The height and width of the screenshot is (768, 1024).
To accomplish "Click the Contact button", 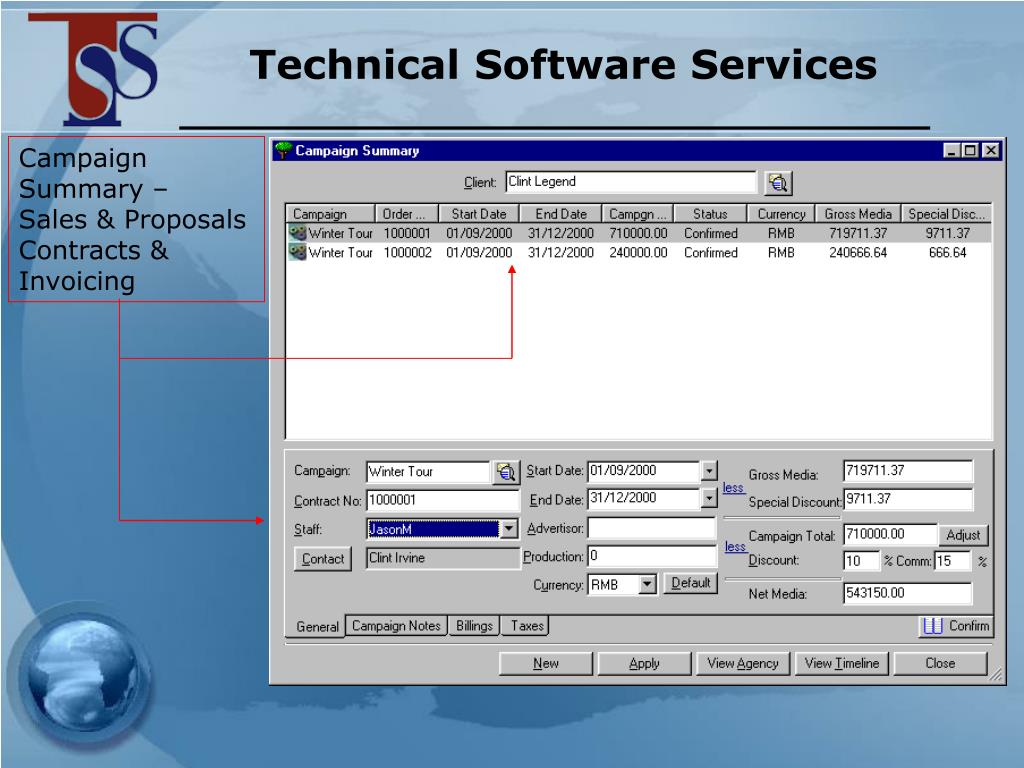I will point(323,559).
